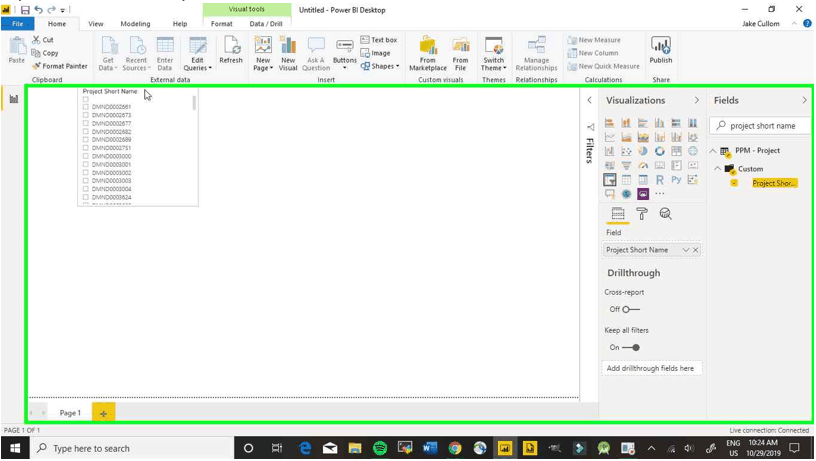Choose the Treemap visualization icon
This screenshot has width=816, height=461.
click(676, 151)
